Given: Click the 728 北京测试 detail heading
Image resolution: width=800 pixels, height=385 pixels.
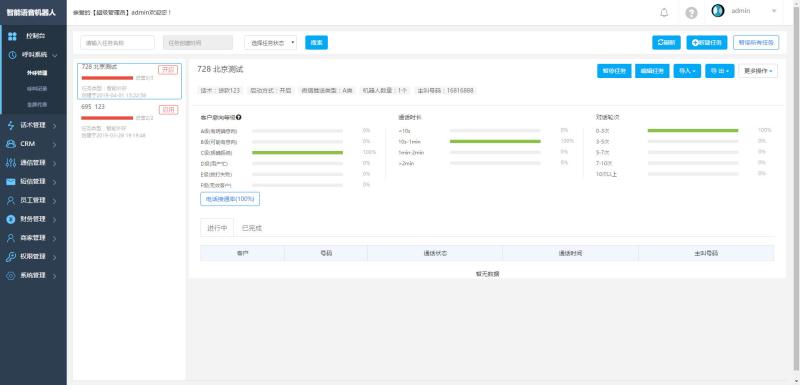Looking at the screenshot, I should pyautogui.click(x=220, y=69).
